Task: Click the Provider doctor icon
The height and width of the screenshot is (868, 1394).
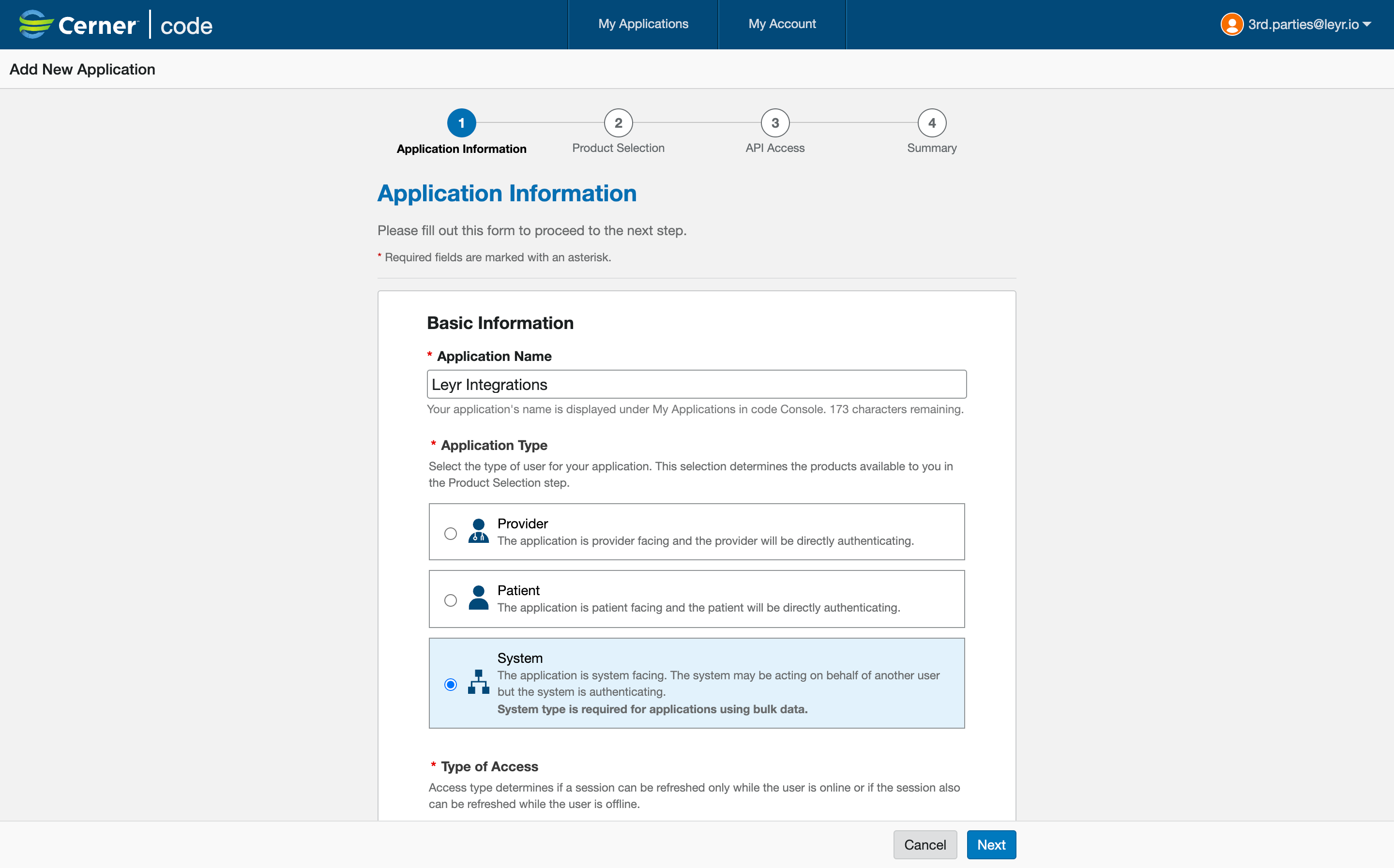Action: point(478,531)
